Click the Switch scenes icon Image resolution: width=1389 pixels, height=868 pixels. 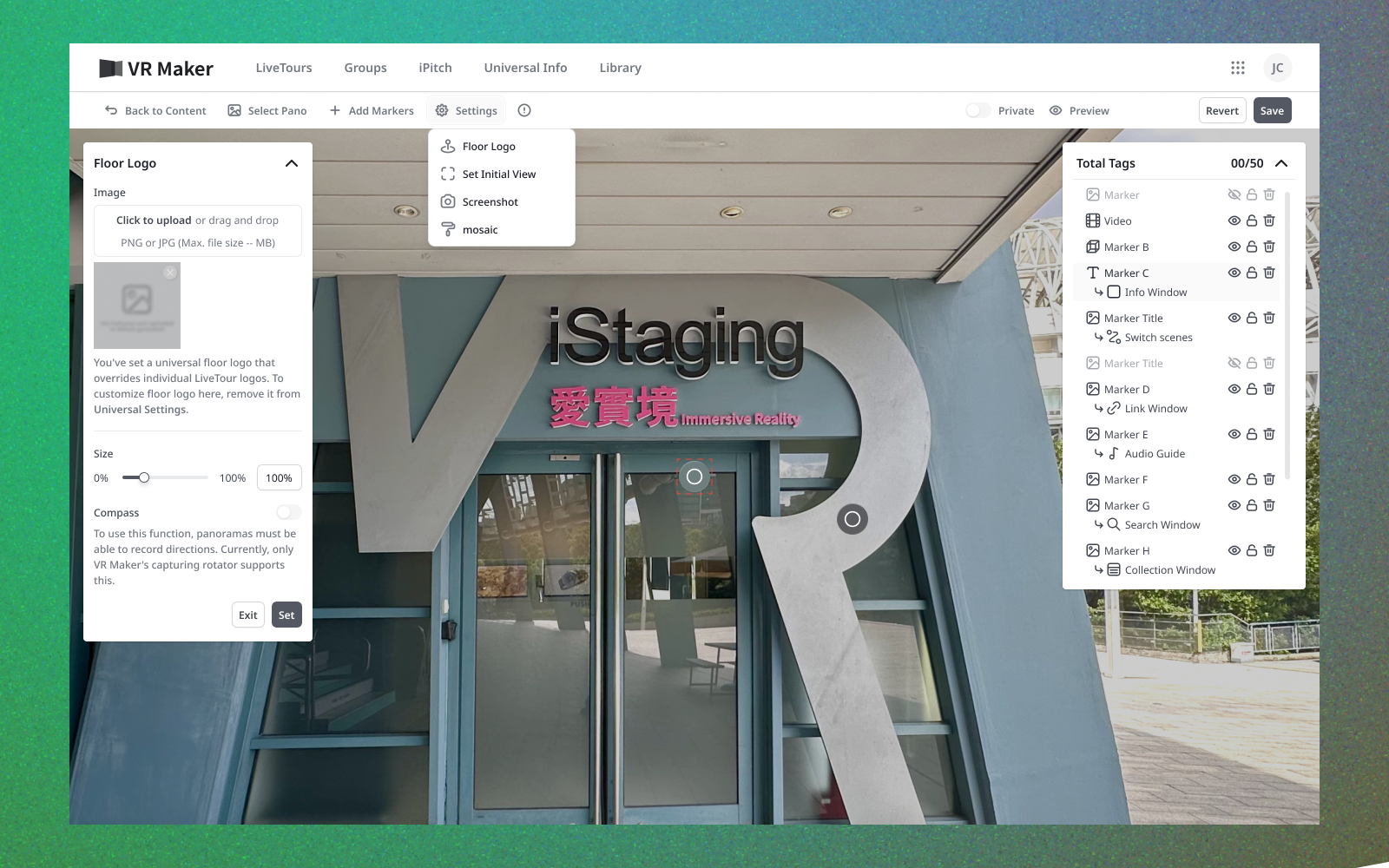pos(1114,337)
